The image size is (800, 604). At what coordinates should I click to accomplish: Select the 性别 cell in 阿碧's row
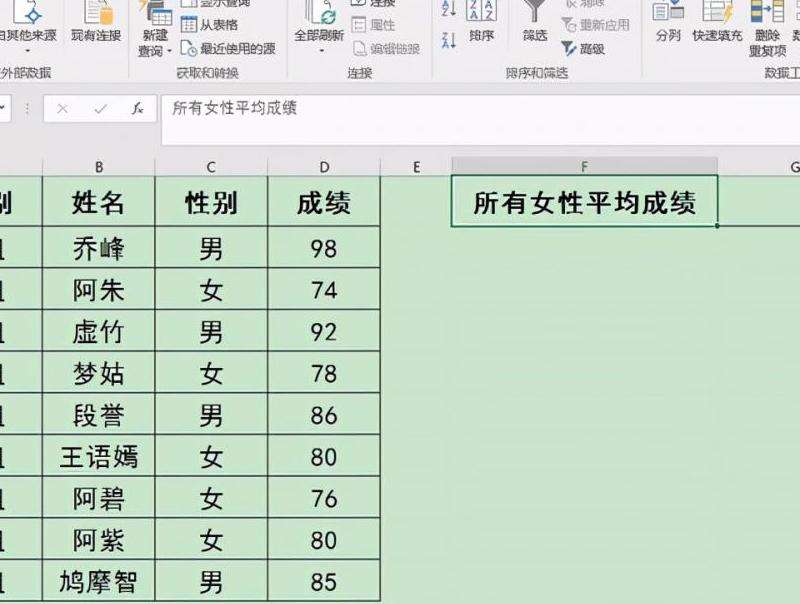[211, 498]
